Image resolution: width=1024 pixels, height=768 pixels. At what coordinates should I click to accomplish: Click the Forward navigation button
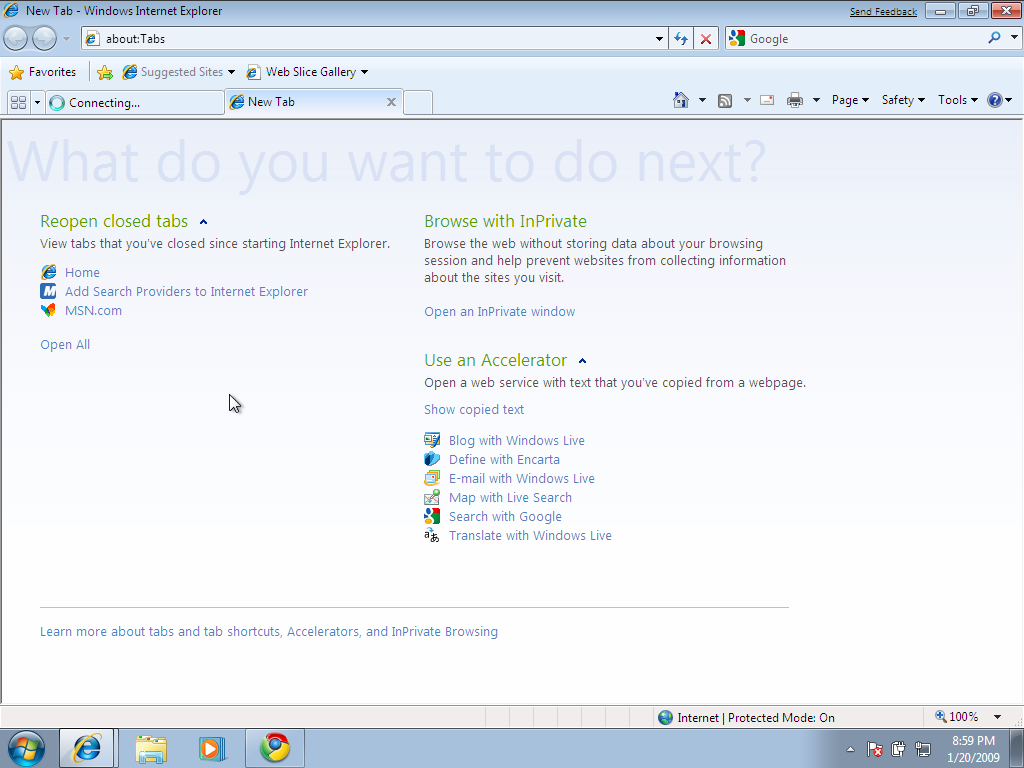click(x=44, y=39)
